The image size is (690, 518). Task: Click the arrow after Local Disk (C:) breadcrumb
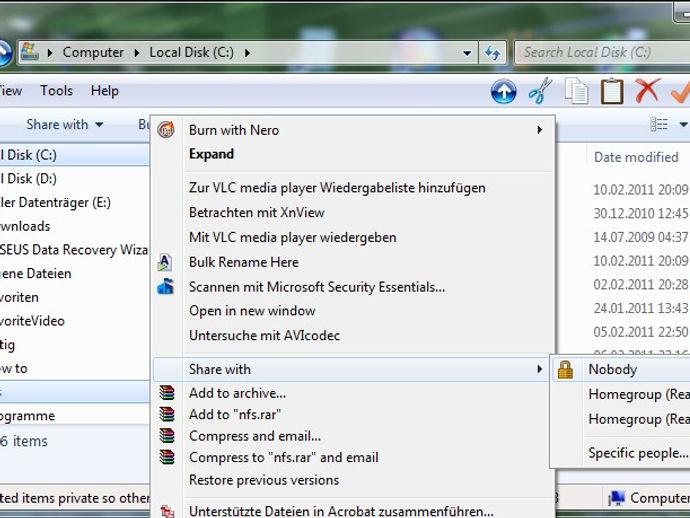(247, 53)
